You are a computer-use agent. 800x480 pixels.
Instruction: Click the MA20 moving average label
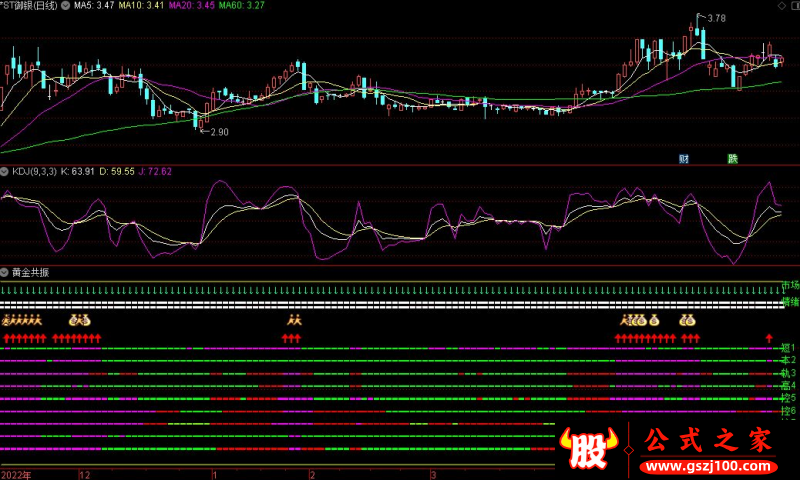191,6
